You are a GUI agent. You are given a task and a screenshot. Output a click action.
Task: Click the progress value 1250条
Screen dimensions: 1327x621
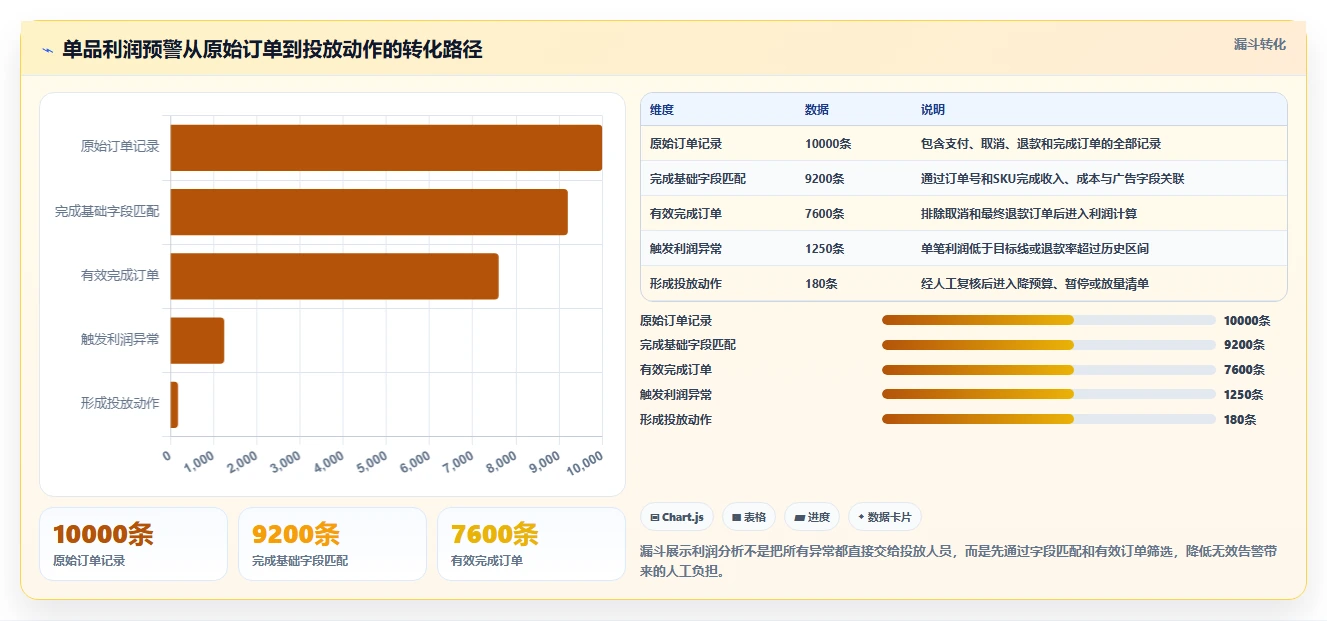pos(1244,395)
